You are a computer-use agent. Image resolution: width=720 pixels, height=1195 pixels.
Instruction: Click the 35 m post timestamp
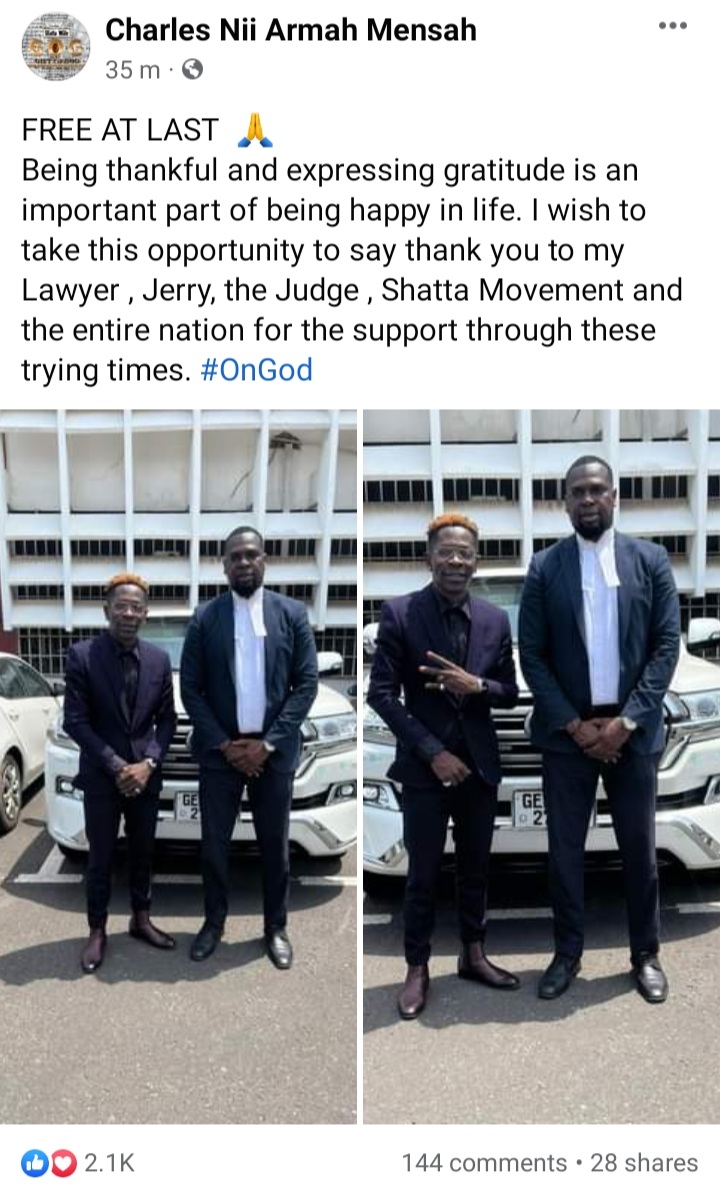[x=133, y=70]
